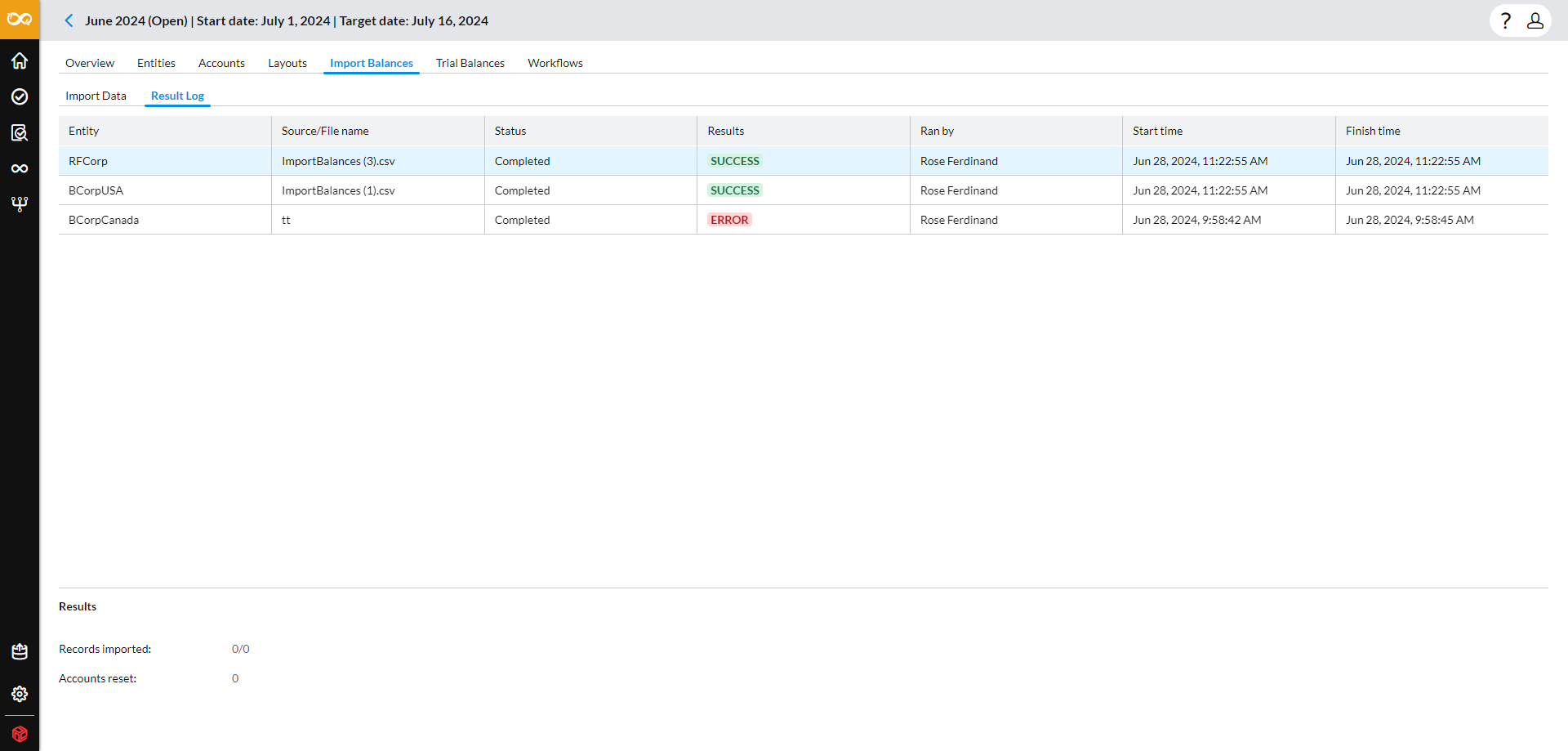The height and width of the screenshot is (751, 1568).
Task: Click Rose Ferdinand in BCorpCanada row
Action: point(959,220)
